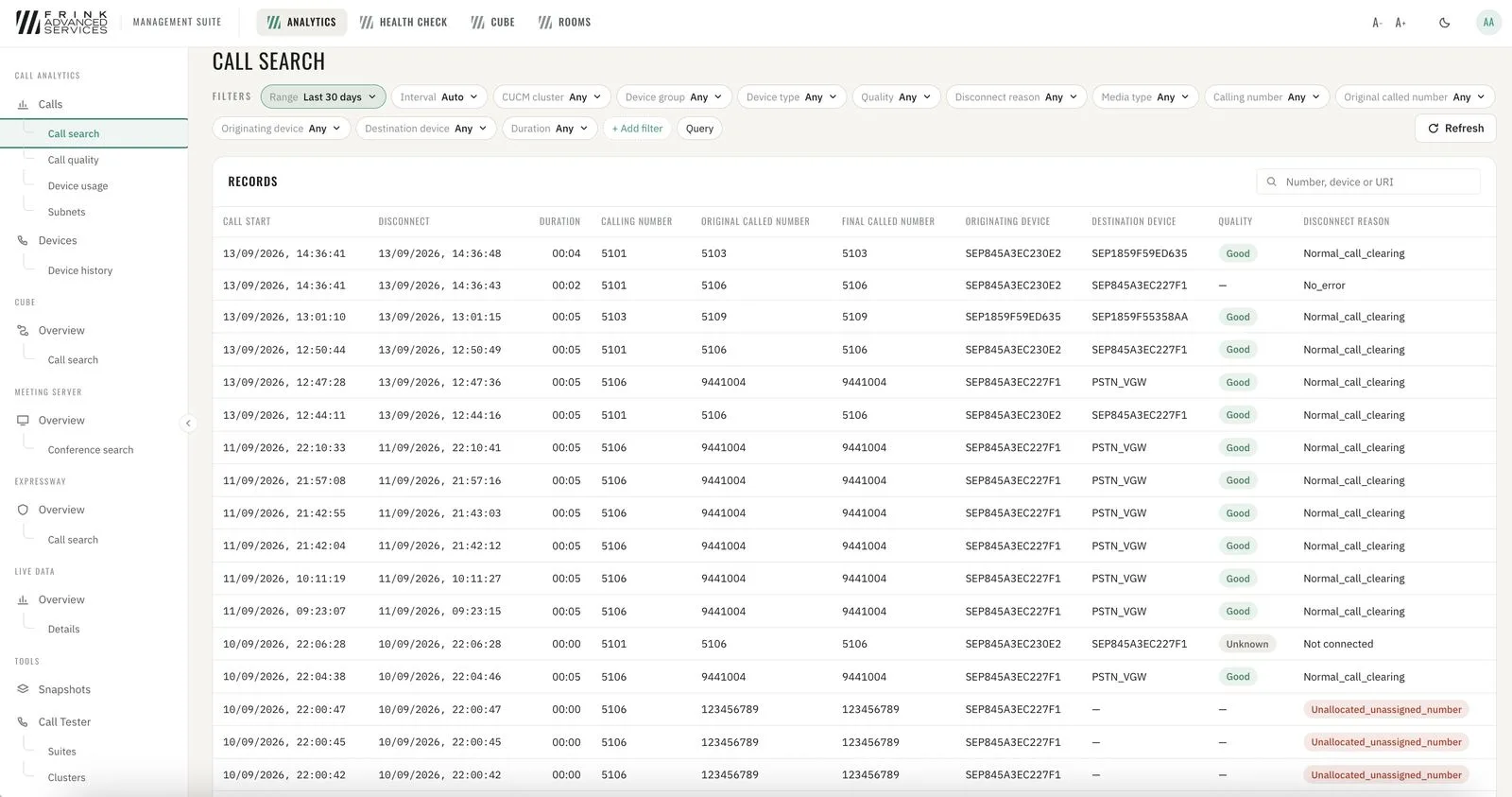This screenshot has height=797, width=1512.
Task: Open the Calling number filter dropdown
Action: (1266, 96)
